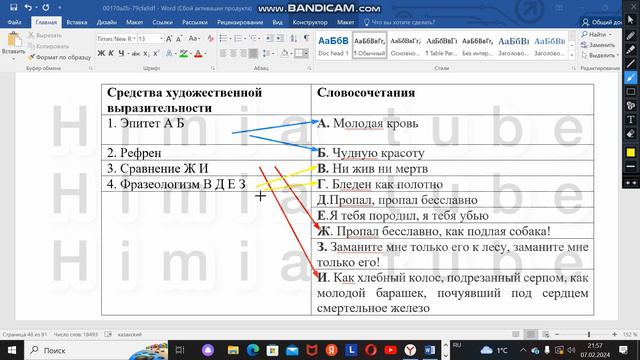Toggle italic (К) formatting

point(111,53)
